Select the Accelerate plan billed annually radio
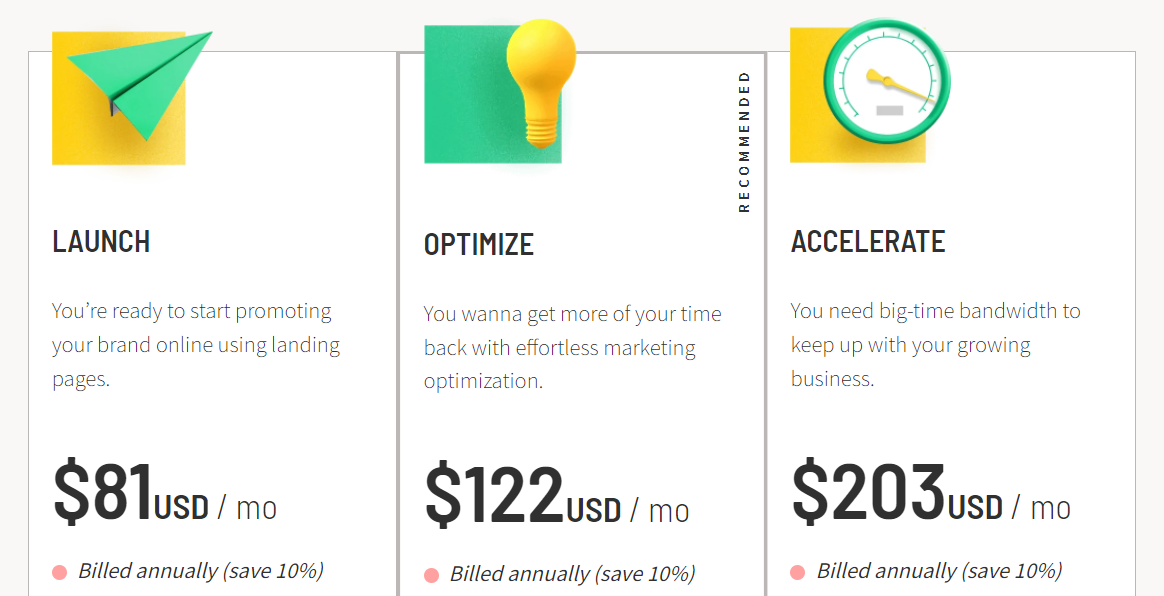This screenshot has width=1164, height=596. [x=798, y=572]
